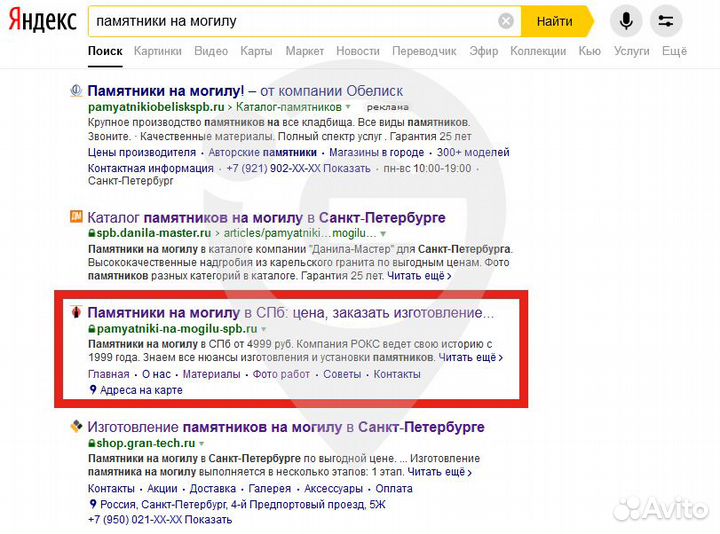Click the Данила-Мастер result favicon
Image resolution: width=720 pixels, height=534 pixels.
pyautogui.click(x=76, y=216)
